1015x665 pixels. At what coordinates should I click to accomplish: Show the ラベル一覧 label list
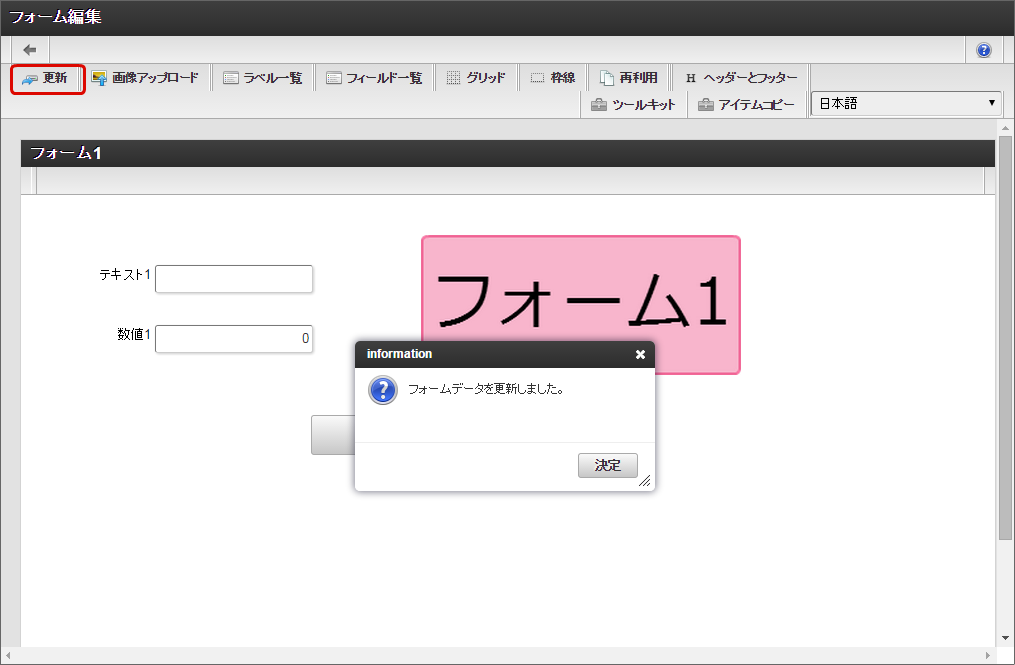262,76
